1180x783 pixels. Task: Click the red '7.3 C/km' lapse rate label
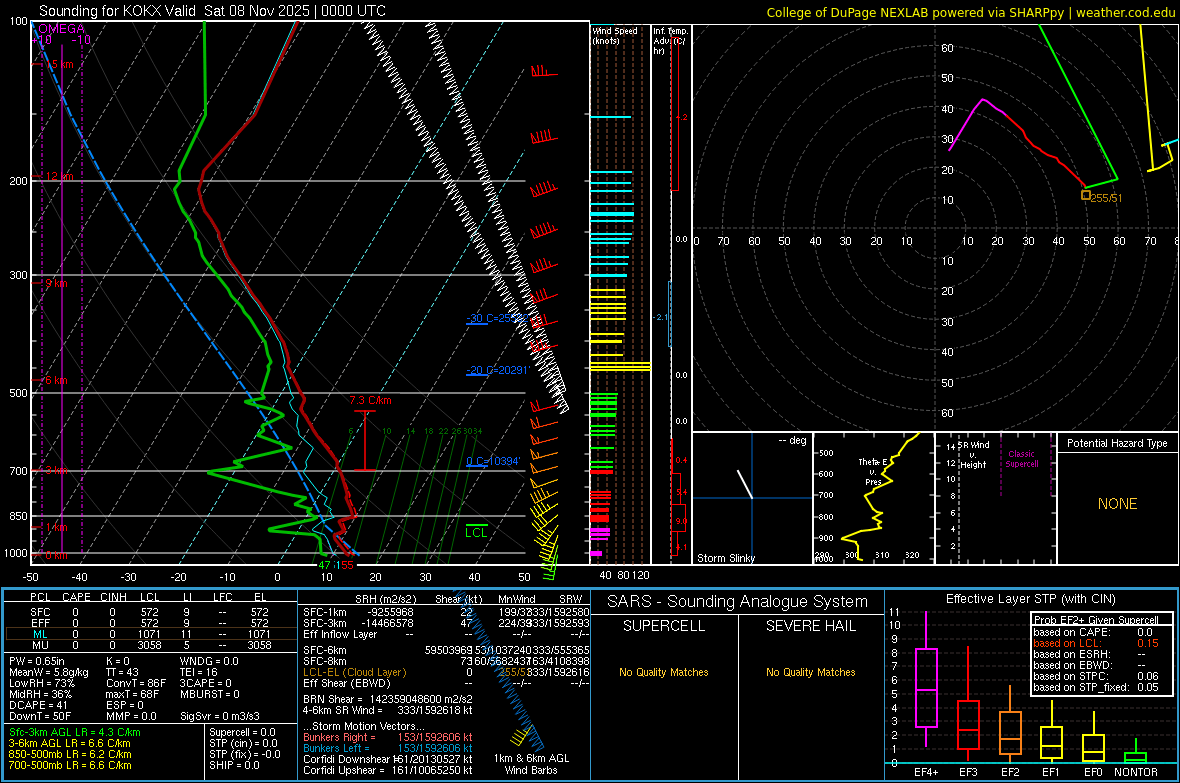[x=370, y=400]
